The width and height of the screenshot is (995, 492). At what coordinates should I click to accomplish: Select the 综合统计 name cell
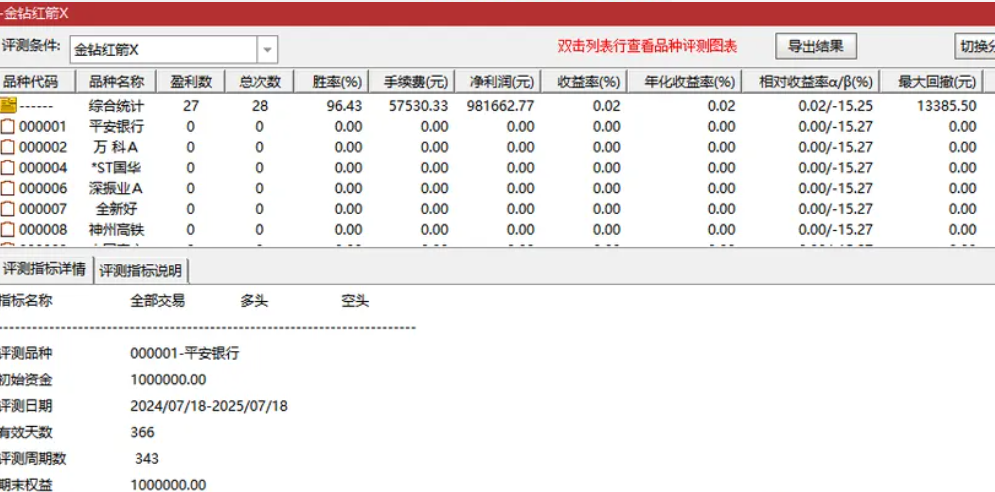[x=116, y=106]
